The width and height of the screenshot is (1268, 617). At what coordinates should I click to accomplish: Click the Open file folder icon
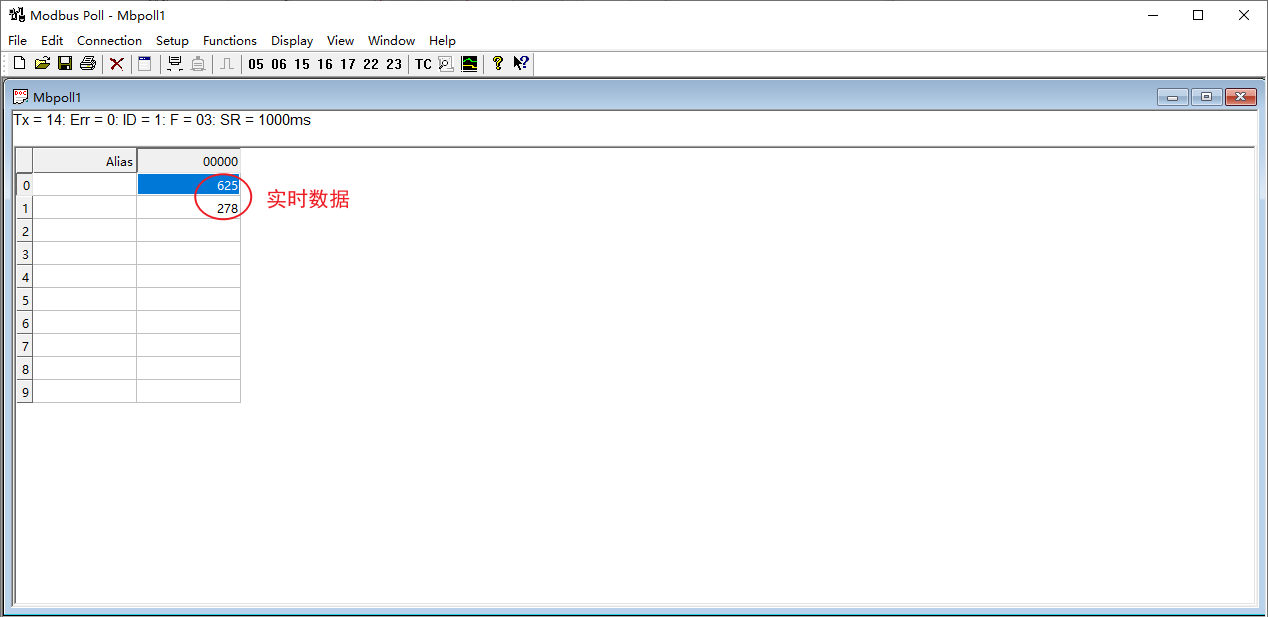click(x=42, y=64)
